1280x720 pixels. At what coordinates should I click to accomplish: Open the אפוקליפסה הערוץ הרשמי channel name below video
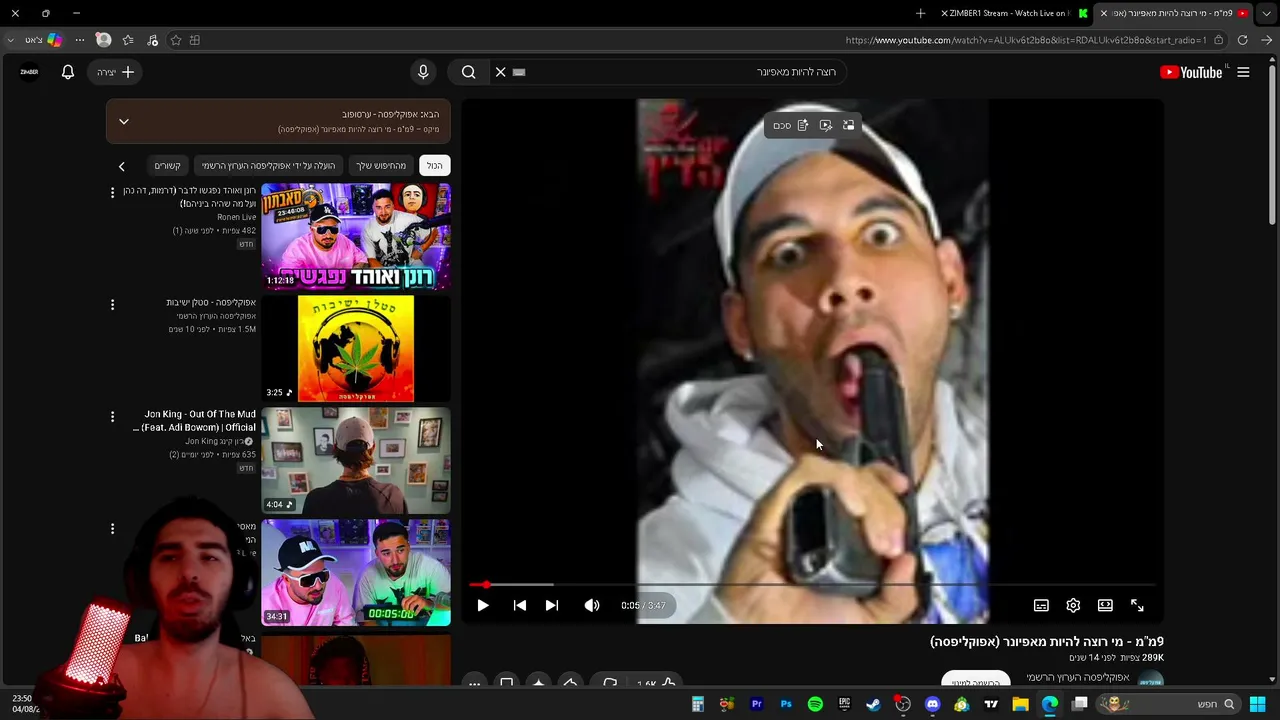(1078, 677)
